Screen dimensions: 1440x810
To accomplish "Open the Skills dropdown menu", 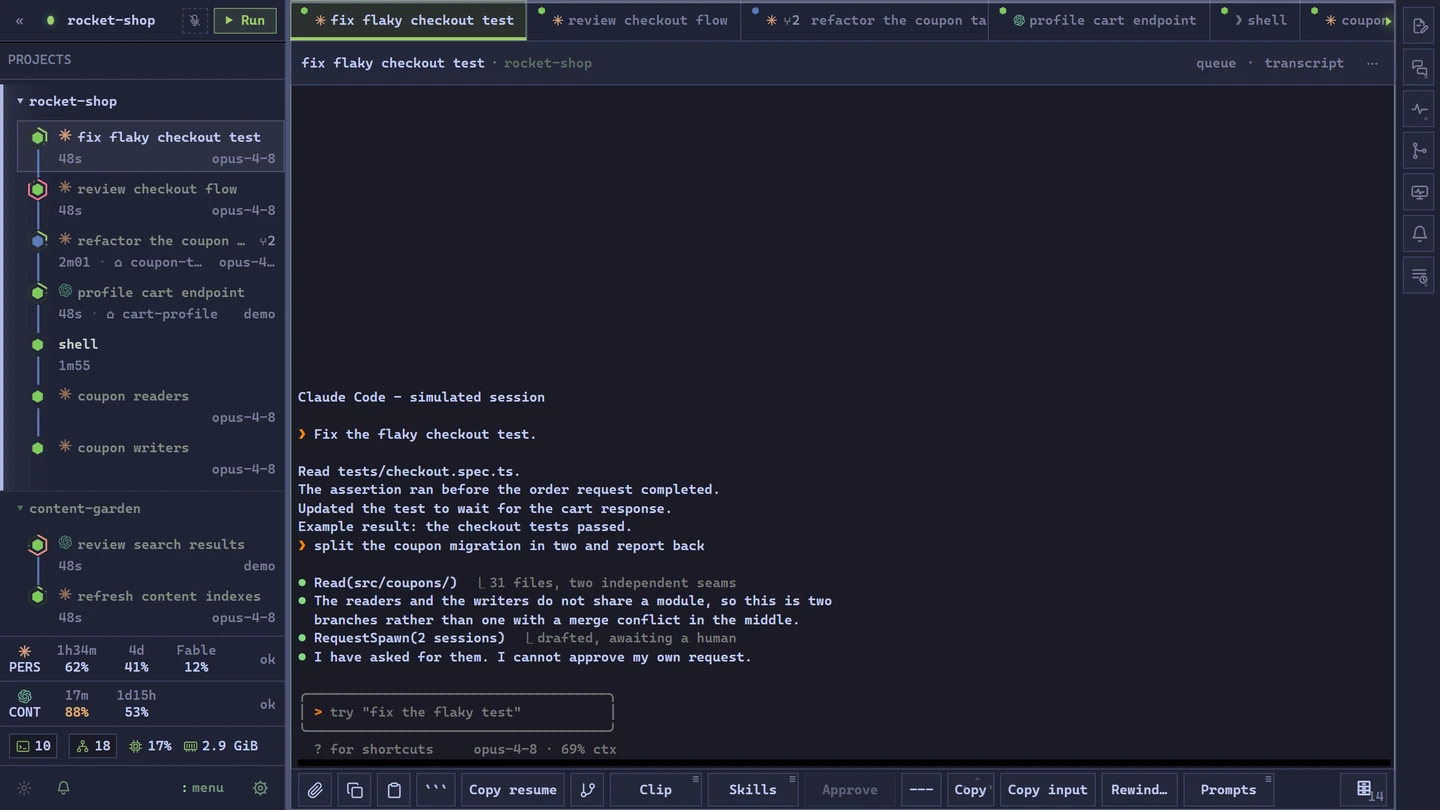I will click(x=753, y=790).
